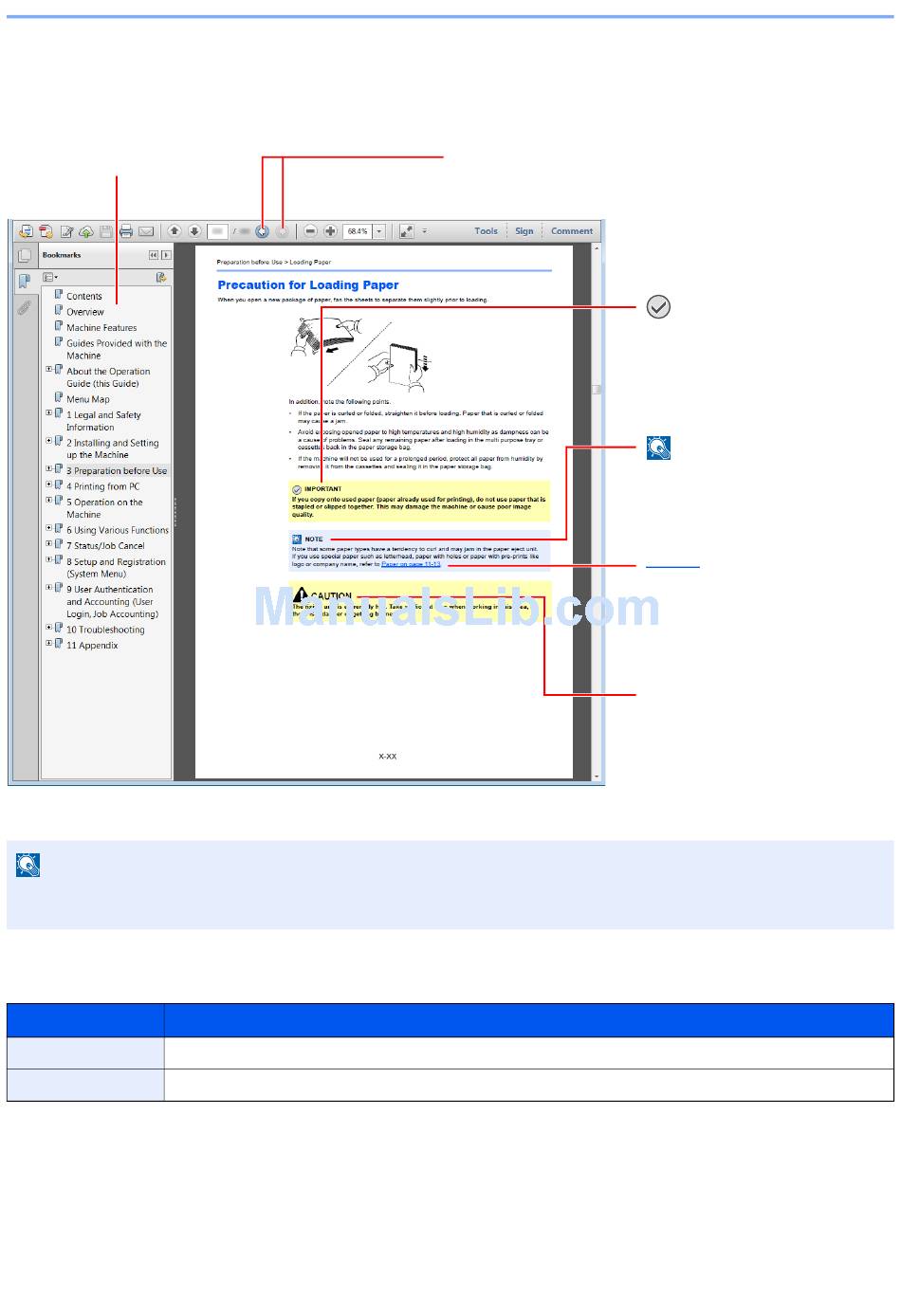Image resolution: width=901 pixels, height=1316 pixels.
Task: Expand 11 Appendix node
Action: pyautogui.click(x=49, y=645)
